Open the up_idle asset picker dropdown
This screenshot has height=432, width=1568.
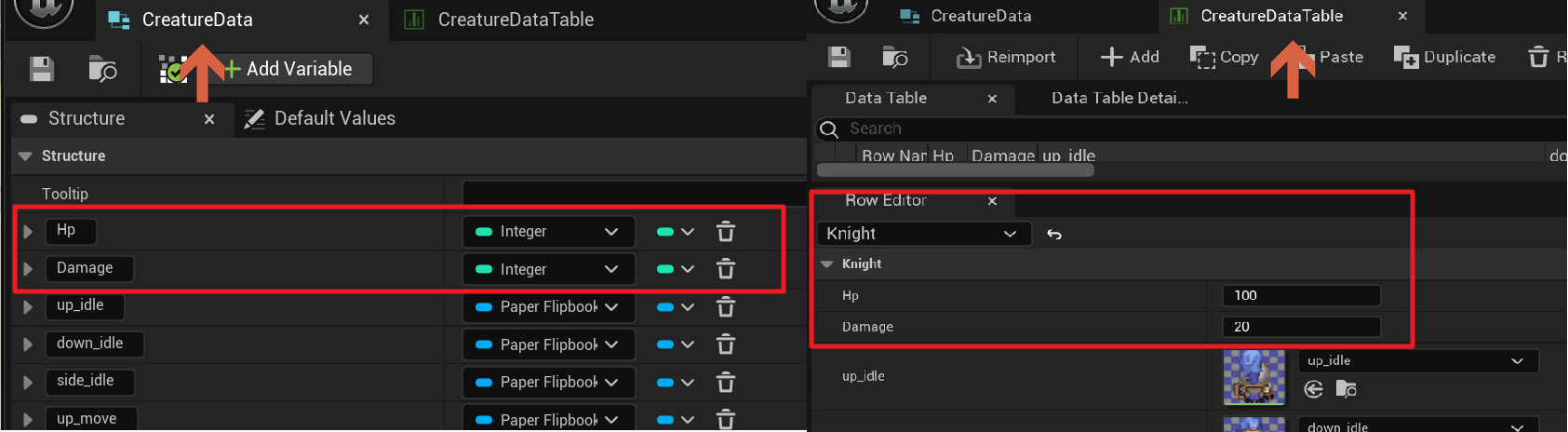click(1417, 360)
